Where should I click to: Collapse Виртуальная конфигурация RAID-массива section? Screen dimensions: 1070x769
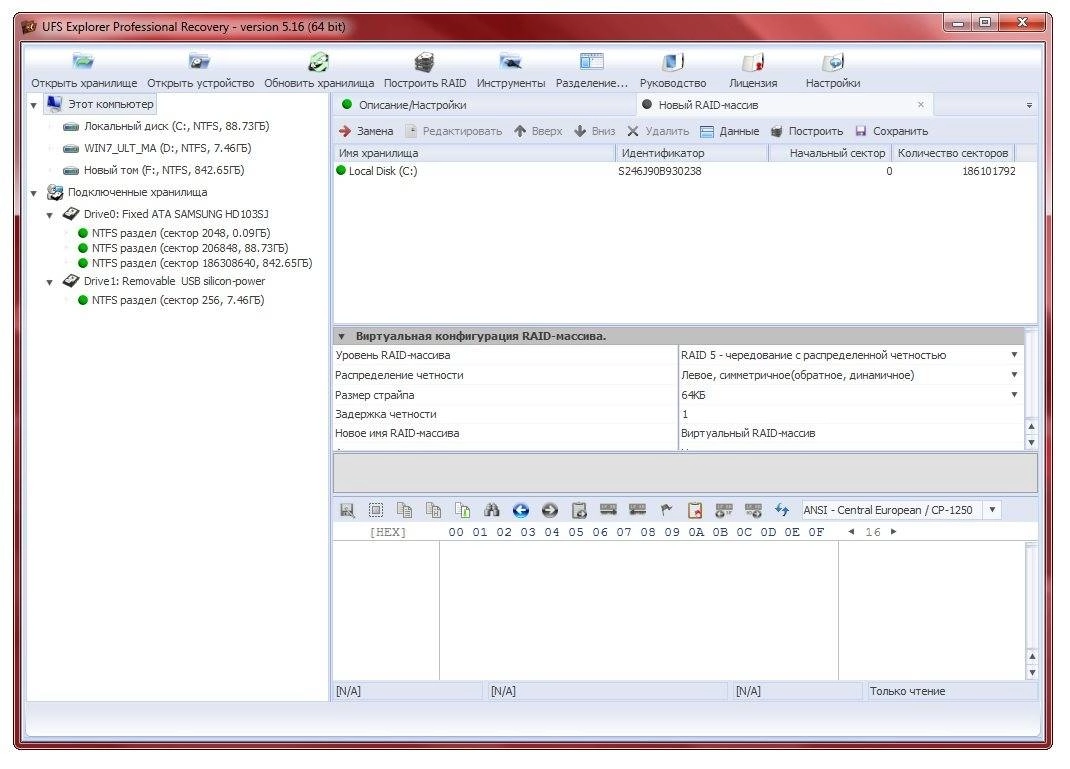click(x=341, y=336)
